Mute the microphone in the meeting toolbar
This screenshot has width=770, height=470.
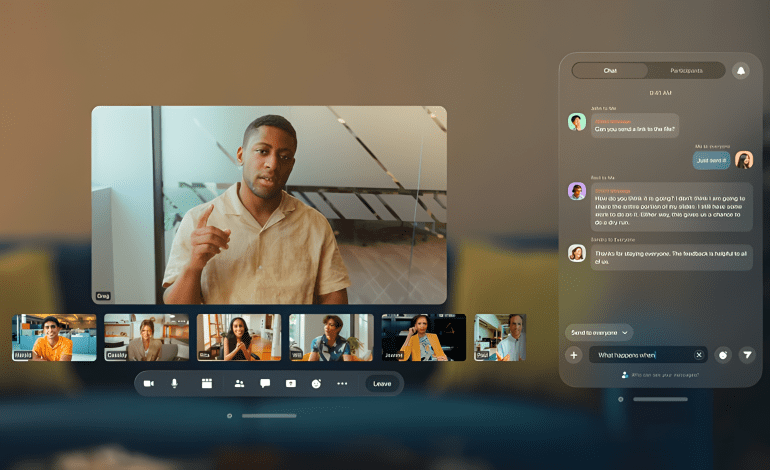tap(174, 383)
